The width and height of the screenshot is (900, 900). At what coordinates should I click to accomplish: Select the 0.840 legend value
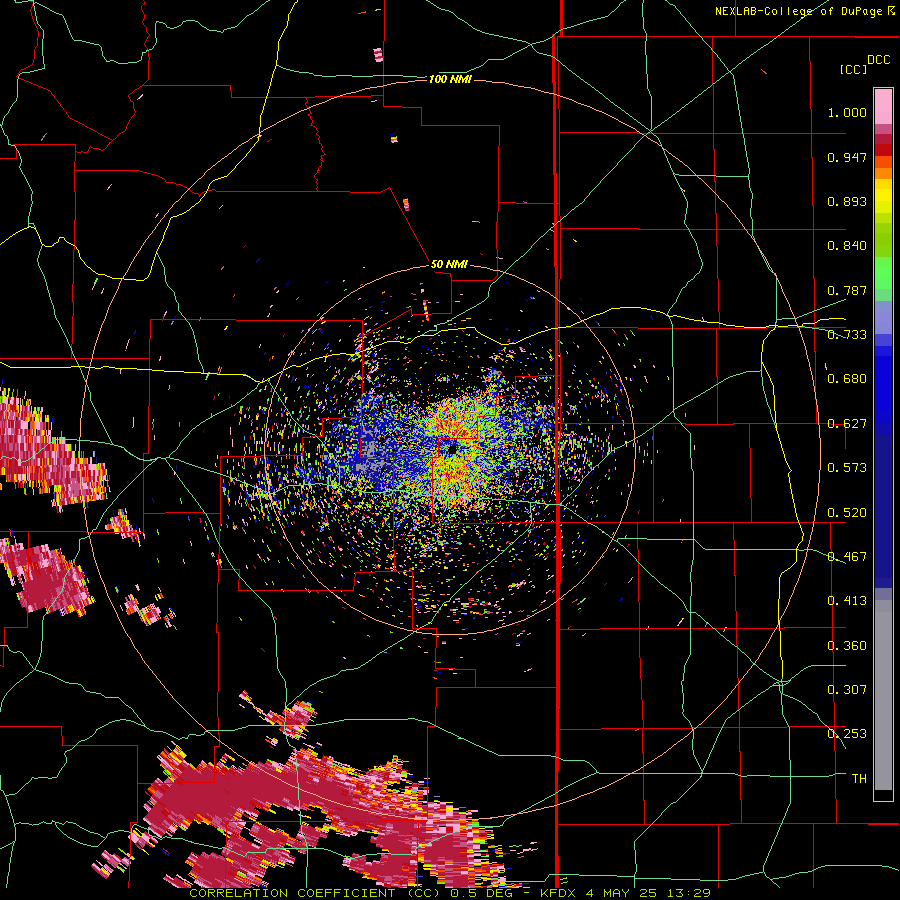coord(847,246)
